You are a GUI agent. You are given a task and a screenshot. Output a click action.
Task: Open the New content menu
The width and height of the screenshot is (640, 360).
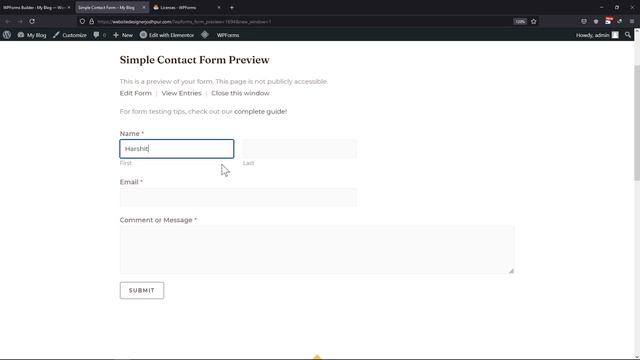tap(123, 35)
